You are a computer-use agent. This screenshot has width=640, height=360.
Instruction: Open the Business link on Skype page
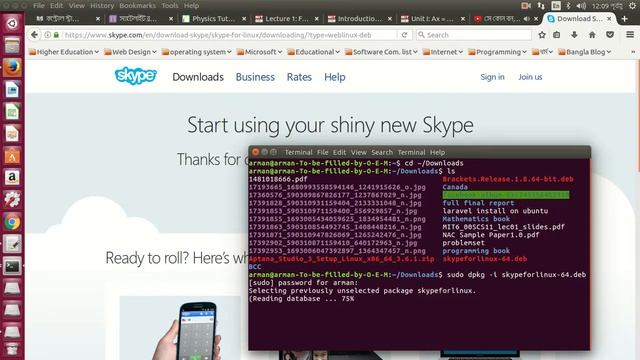click(x=255, y=77)
